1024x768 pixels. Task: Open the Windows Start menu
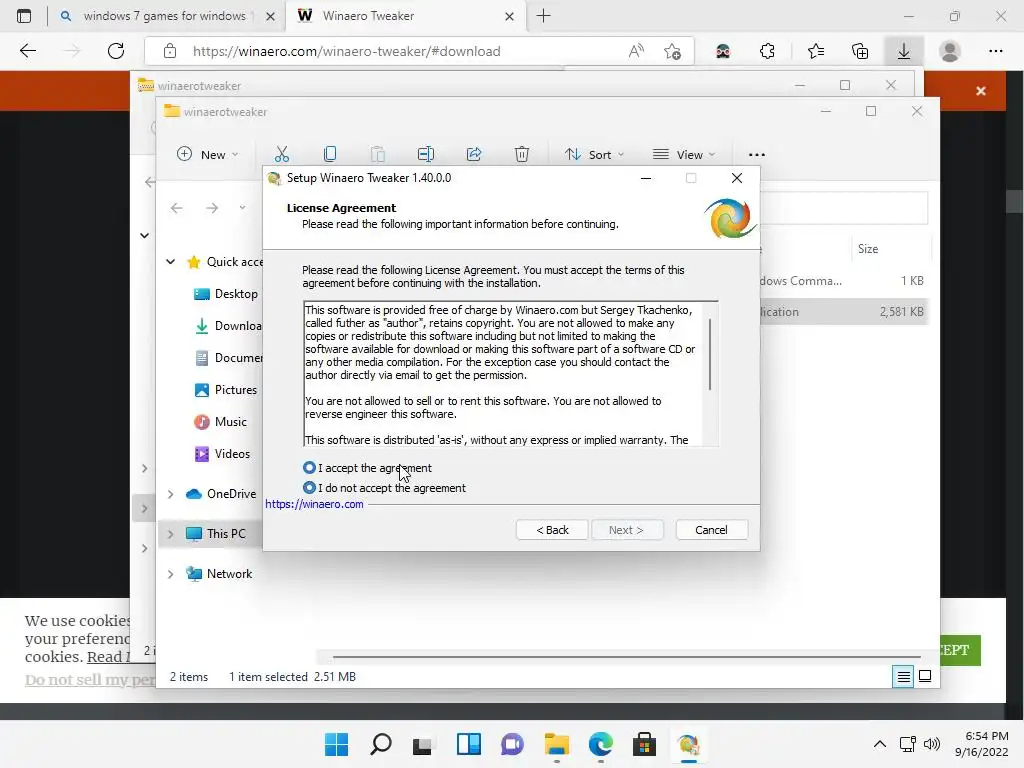tap(336, 744)
